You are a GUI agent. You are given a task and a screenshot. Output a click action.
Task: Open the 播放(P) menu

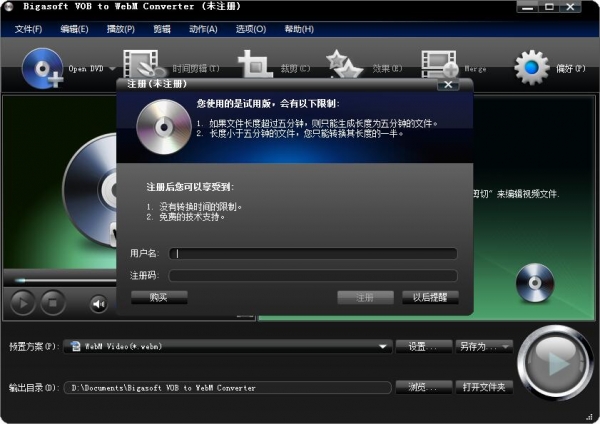click(x=121, y=29)
